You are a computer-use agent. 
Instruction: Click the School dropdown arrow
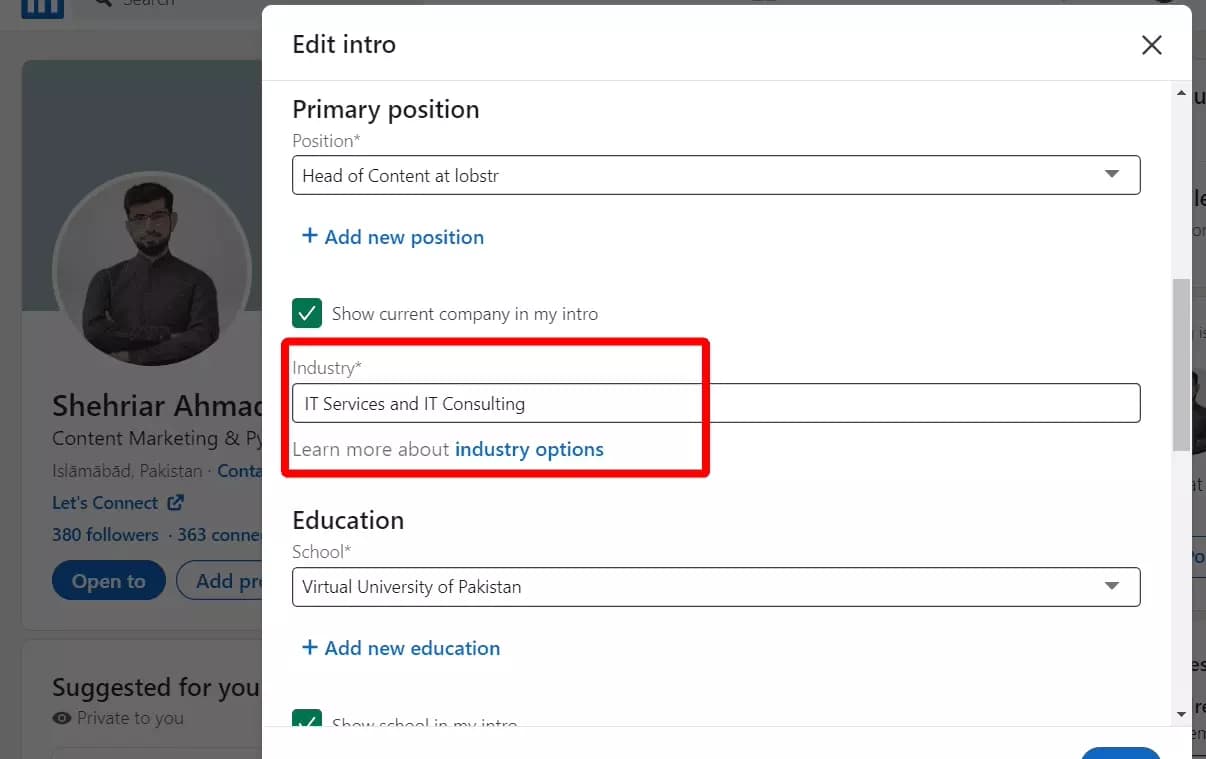[x=1112, y=585]
